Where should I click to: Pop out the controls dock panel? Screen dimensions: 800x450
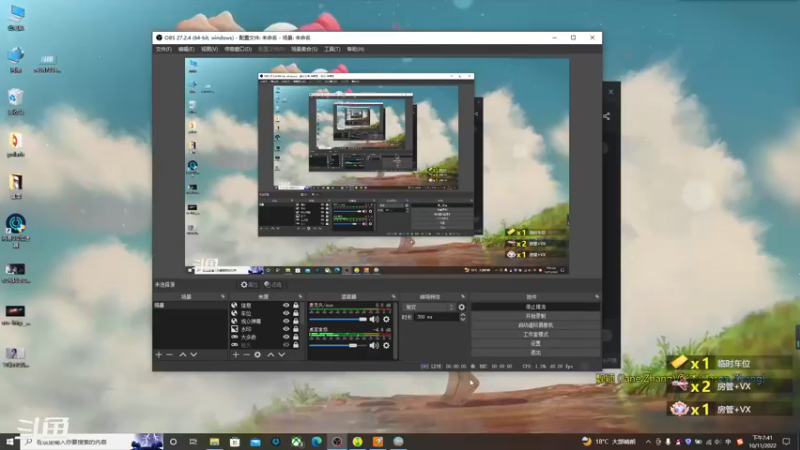coord(596,296)
